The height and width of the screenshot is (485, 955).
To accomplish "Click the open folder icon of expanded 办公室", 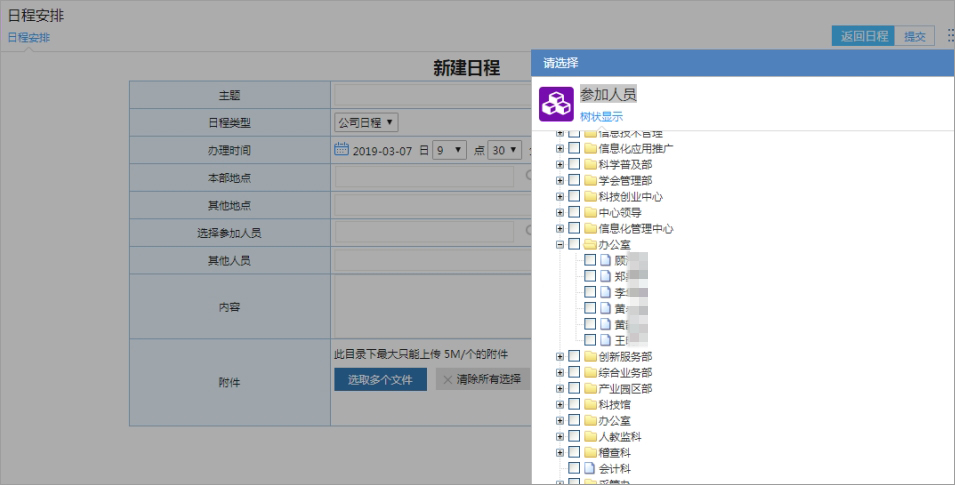I will 590,244.
